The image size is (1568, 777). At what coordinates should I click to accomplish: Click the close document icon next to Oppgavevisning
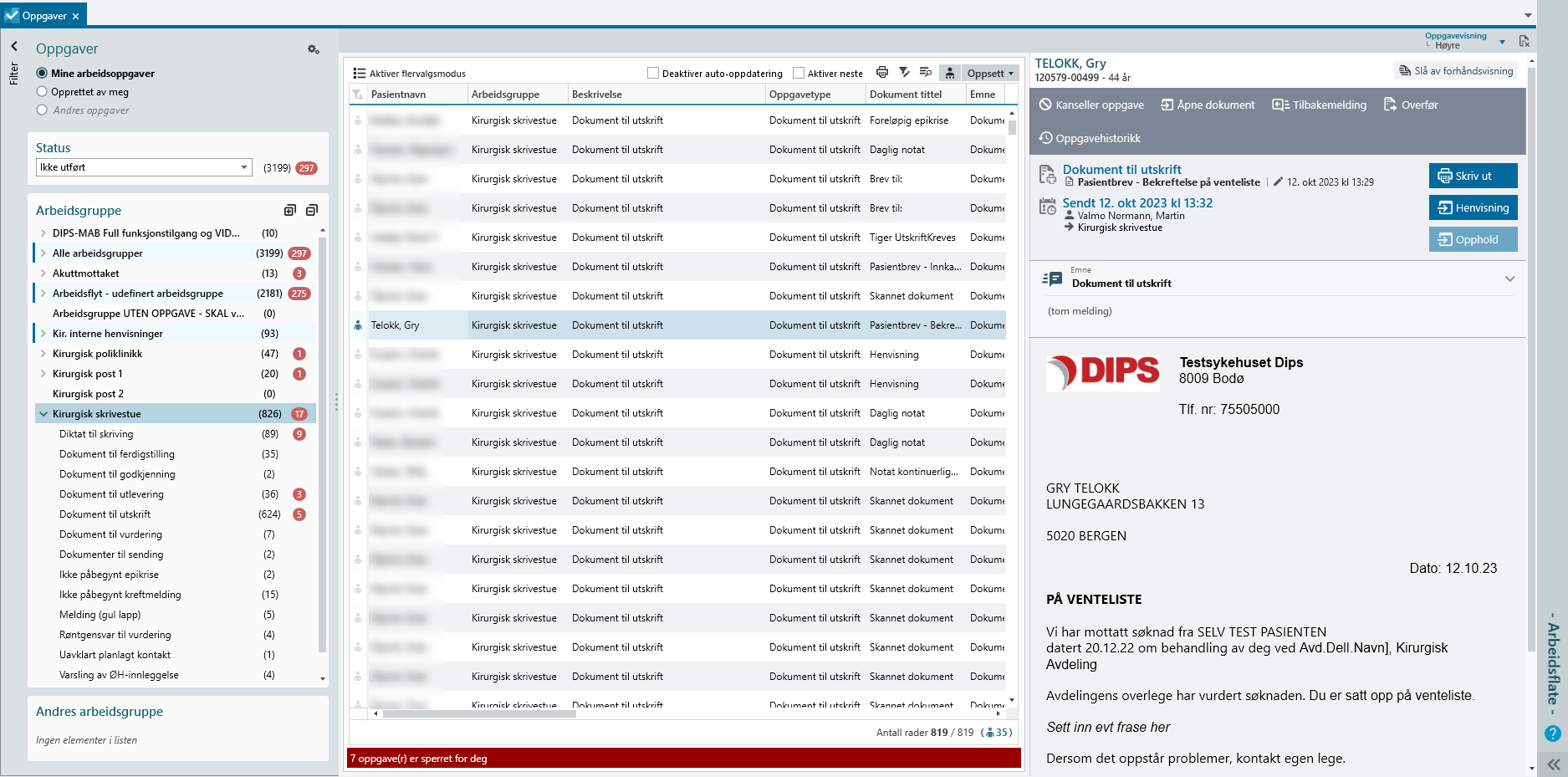coord(1525,41)
